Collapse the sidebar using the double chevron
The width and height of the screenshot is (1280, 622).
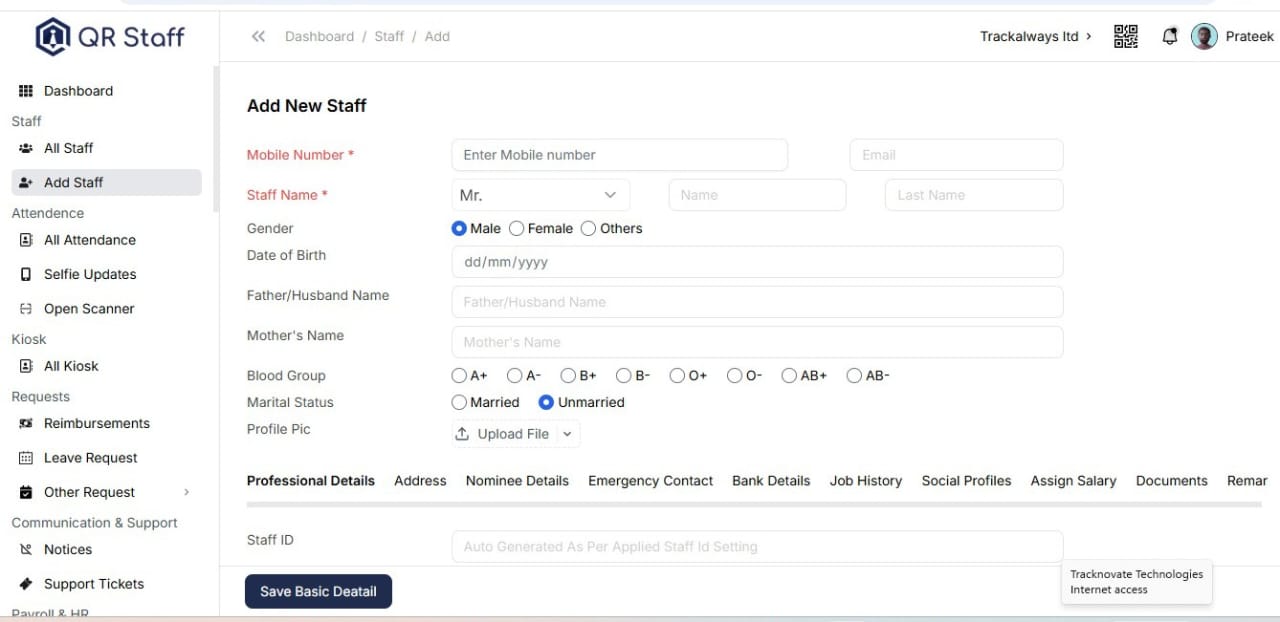click(257, 35)
